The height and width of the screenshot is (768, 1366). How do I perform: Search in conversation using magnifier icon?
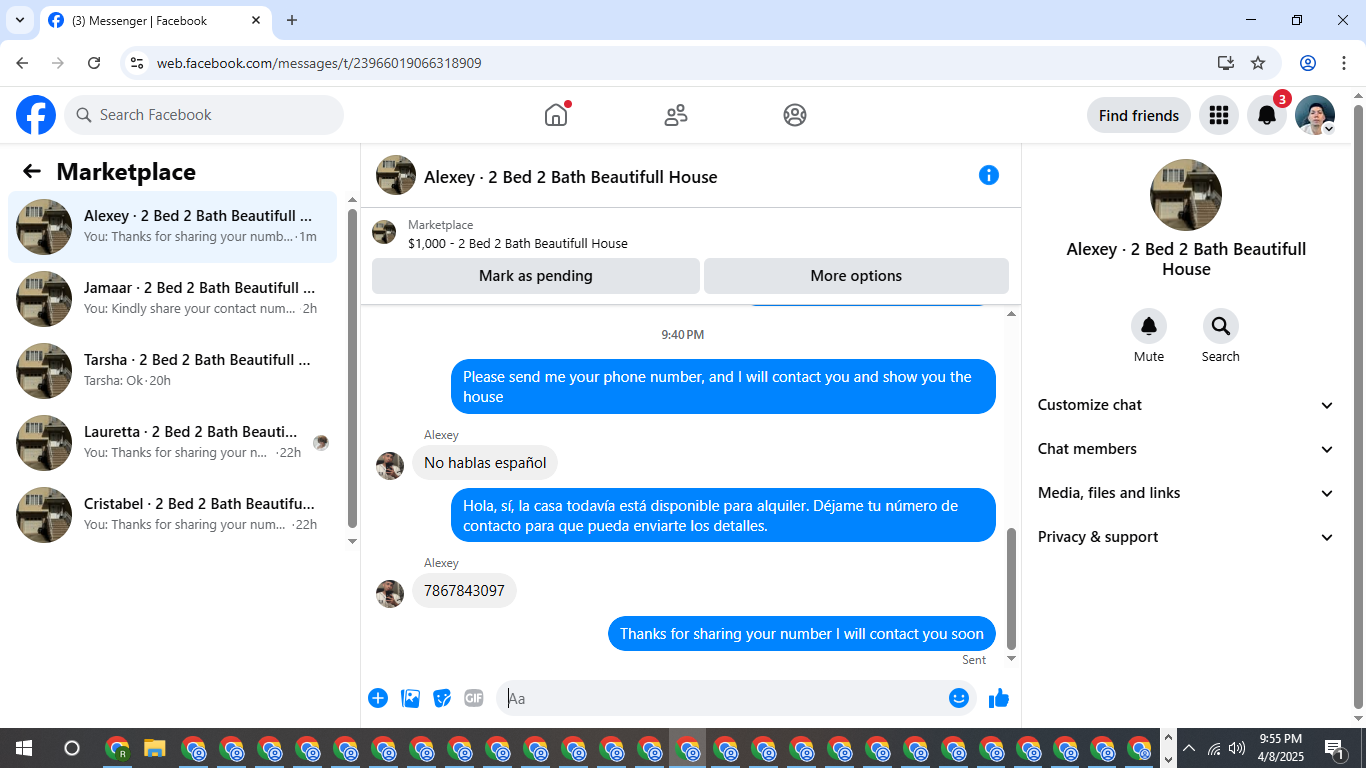pos(1221,326)
